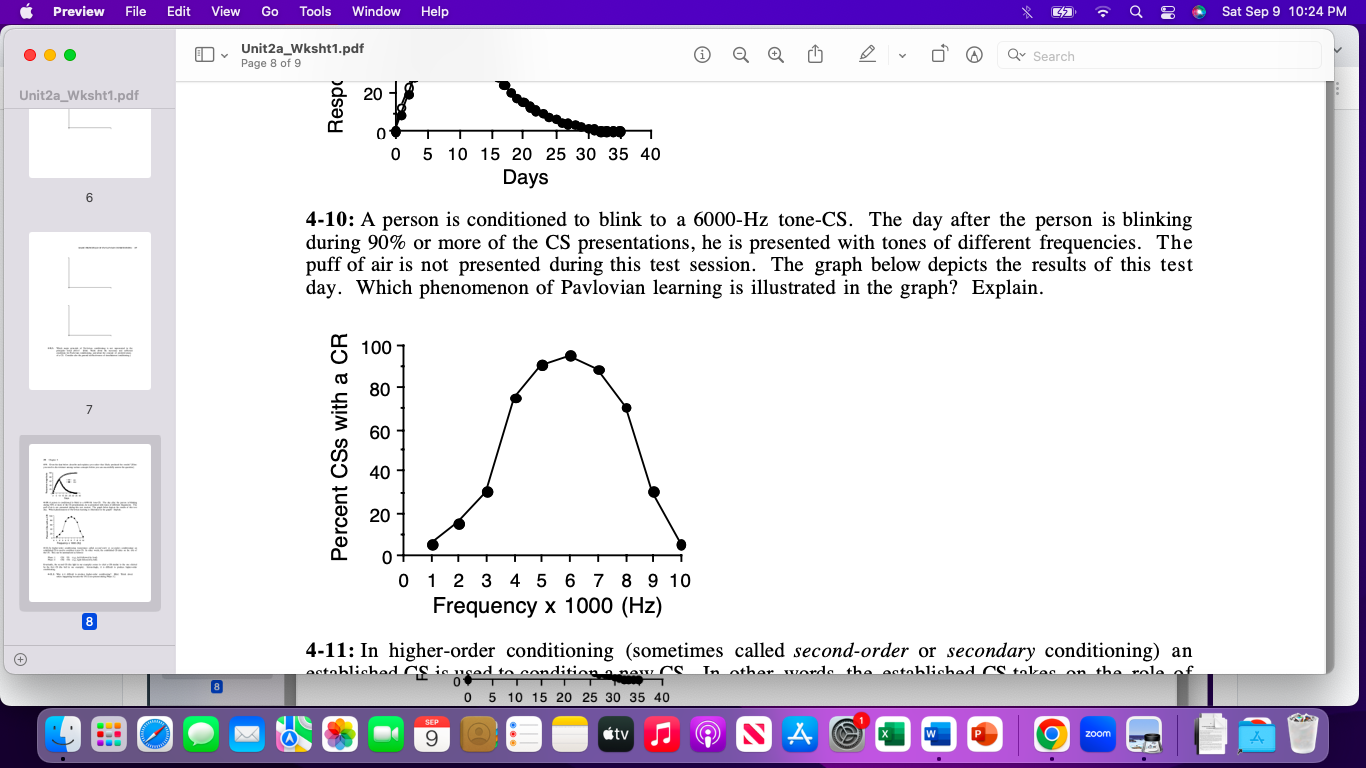Expand the sidebar view options chevron
The image size is (1366, 768).
[x=223, y=54]
